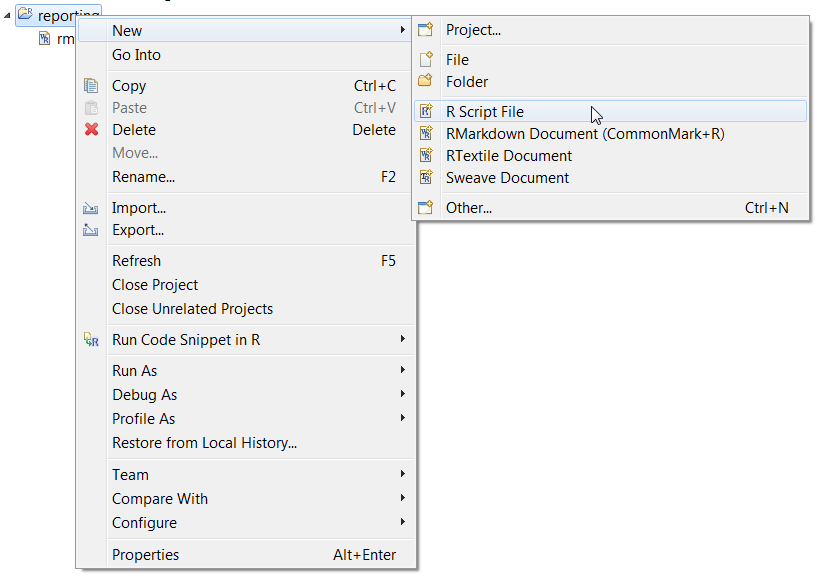Image resolution: width=817 pixels, height=581 pixels.
Task: Click the Copy icon in the context menu
Action: click(91, 85)
